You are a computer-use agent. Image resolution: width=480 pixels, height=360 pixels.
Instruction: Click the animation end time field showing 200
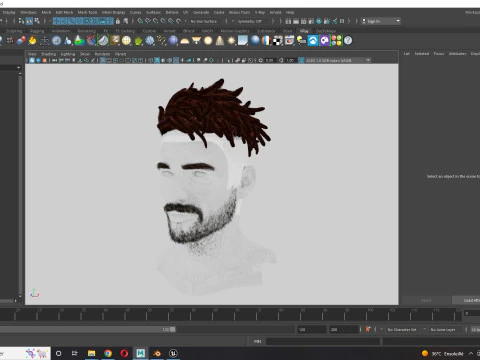[x=344, y=329]
